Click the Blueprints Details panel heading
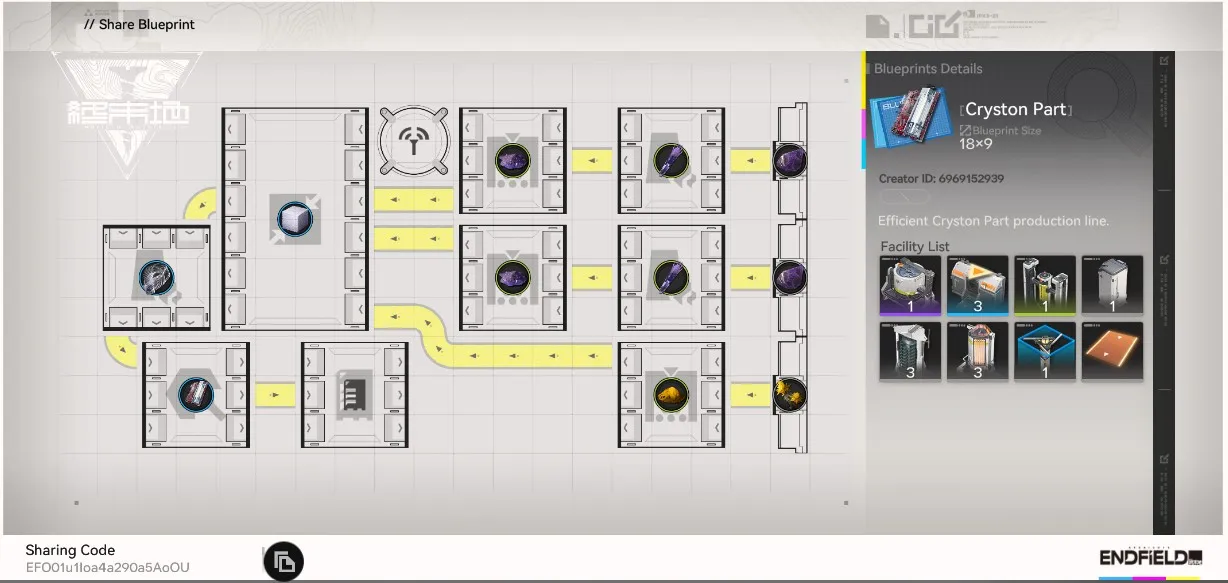 click(x=928, y=69)
